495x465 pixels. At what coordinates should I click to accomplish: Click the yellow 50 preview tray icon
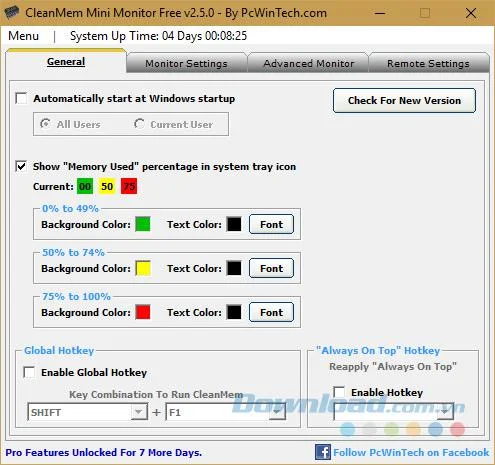(x=107, y=186)
